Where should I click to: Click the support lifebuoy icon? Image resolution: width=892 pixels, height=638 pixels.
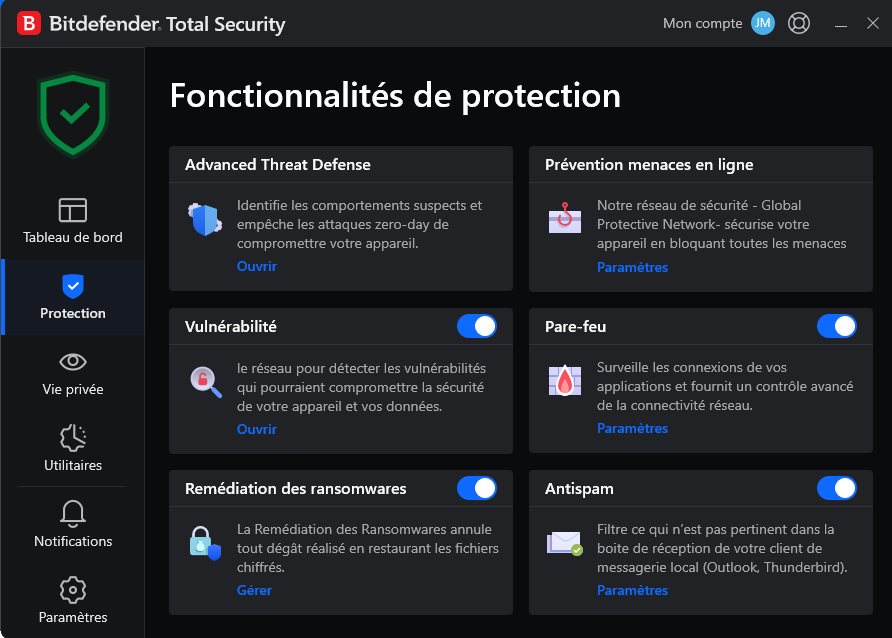point(799,23)
